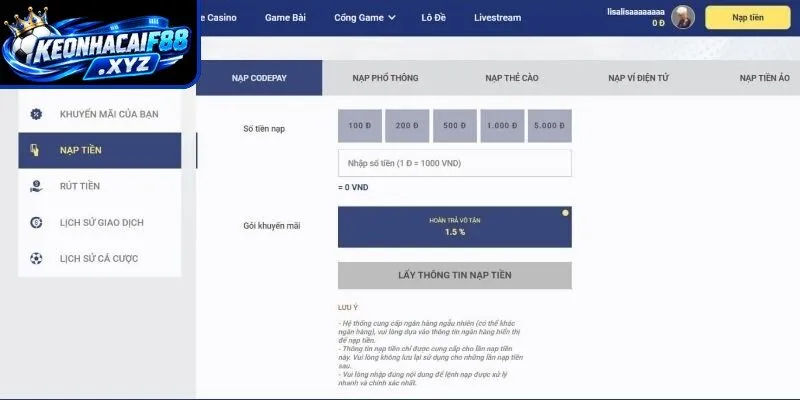Switch to the NẠP VÍ ĐIỆN TỬ tab

[638, 78]
